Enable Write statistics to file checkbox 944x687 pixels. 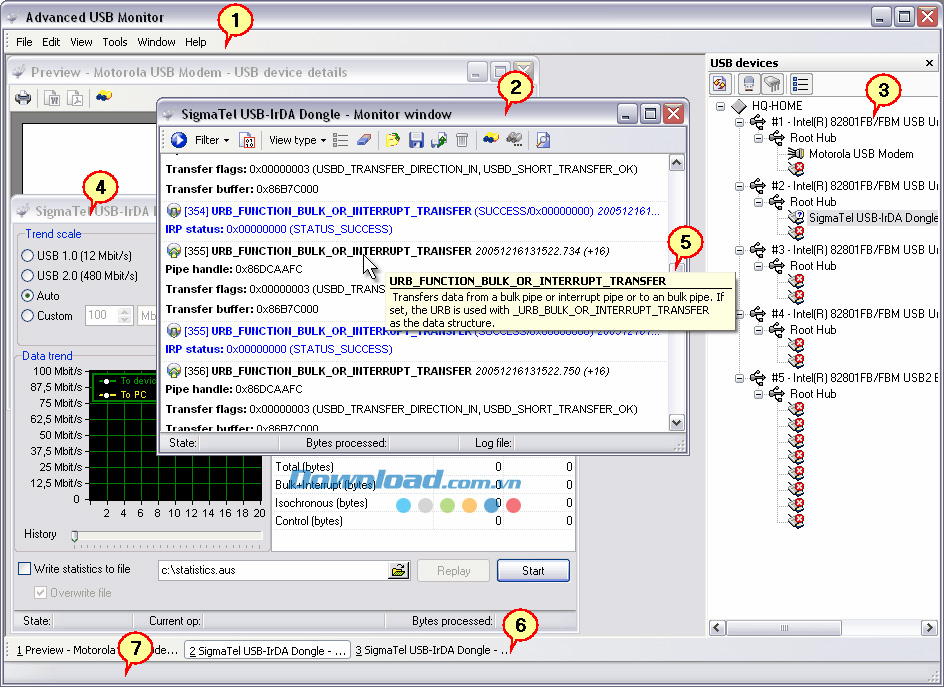(25, 569)
